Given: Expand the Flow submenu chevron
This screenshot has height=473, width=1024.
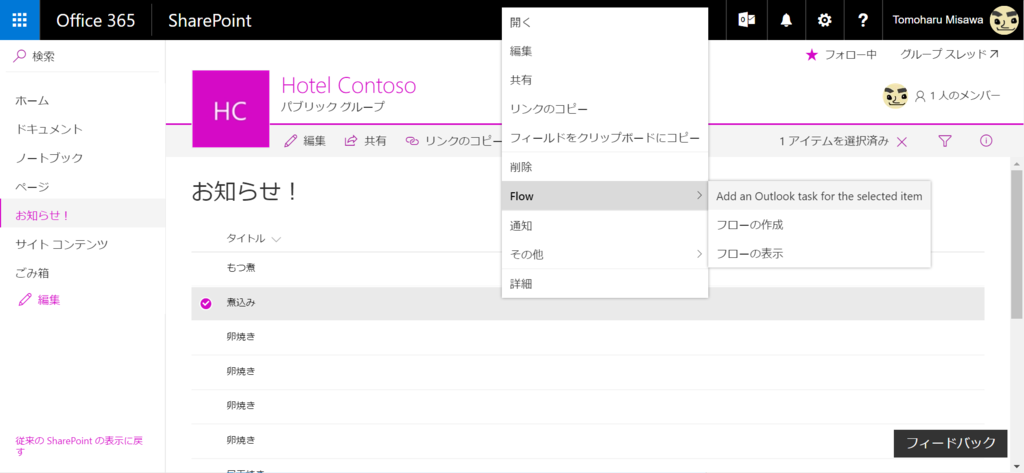Looking at the screenshot, I should 699,195.
